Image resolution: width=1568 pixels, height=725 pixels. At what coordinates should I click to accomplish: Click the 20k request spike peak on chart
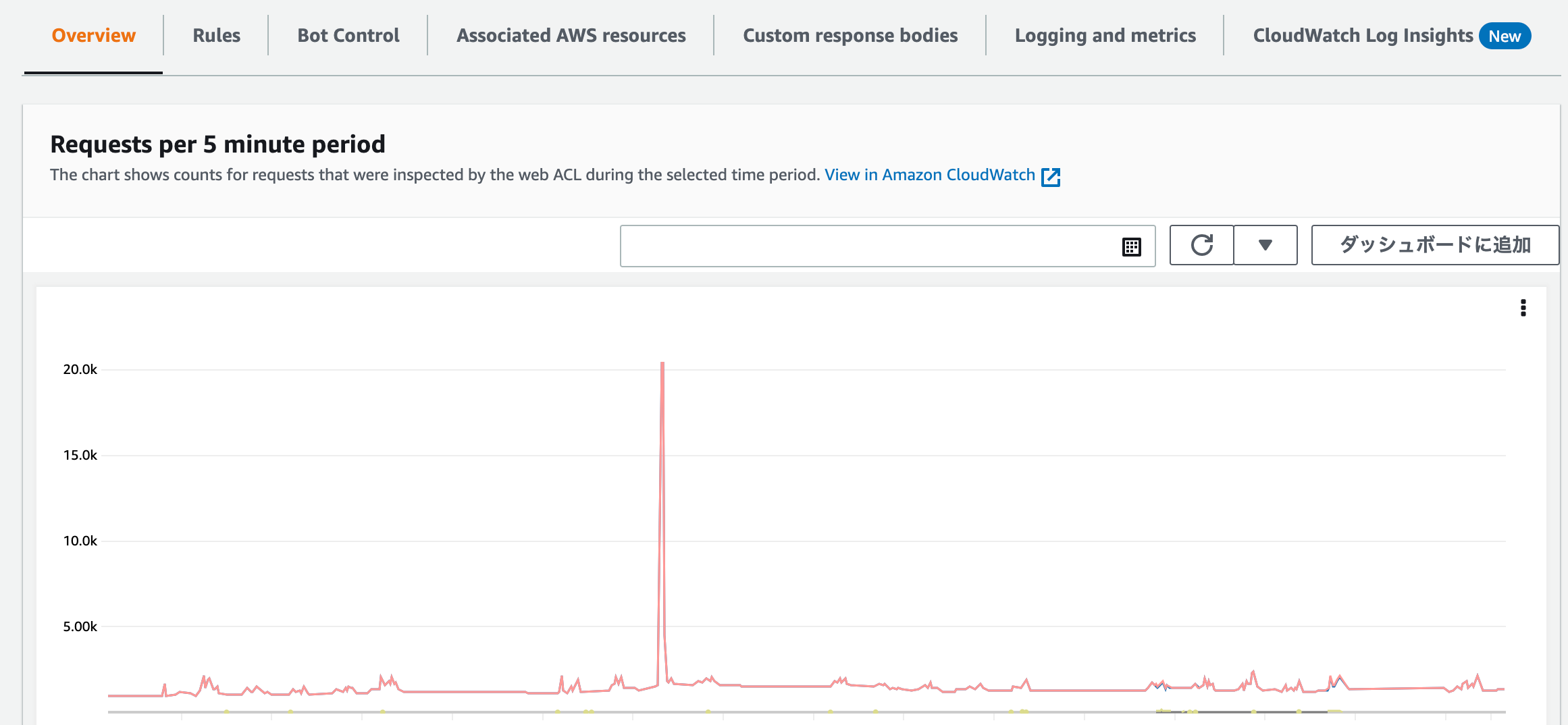pyautogui.click(x=662, y=363)
